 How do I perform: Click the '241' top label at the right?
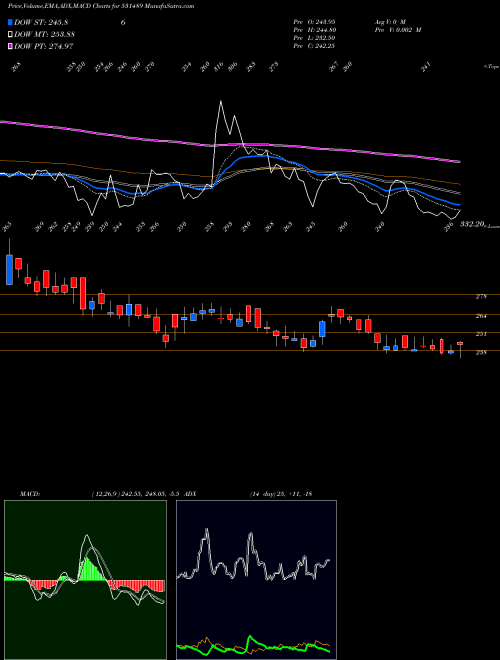coord(426,67)
